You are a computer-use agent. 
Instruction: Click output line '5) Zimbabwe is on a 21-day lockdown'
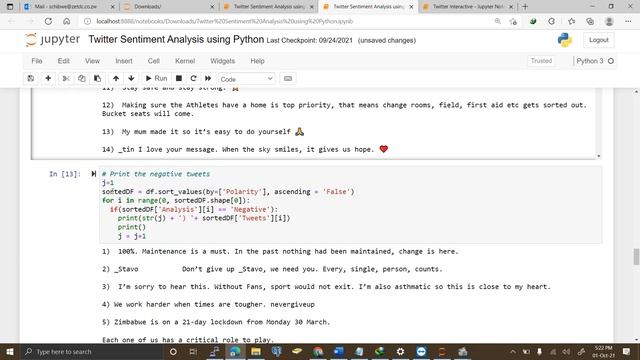pyautogui.click(x=216, y=322)
